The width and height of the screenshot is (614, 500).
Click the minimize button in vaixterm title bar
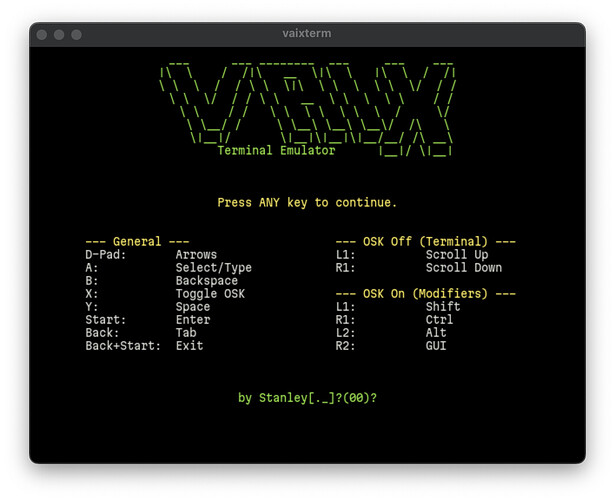[59, 35]
